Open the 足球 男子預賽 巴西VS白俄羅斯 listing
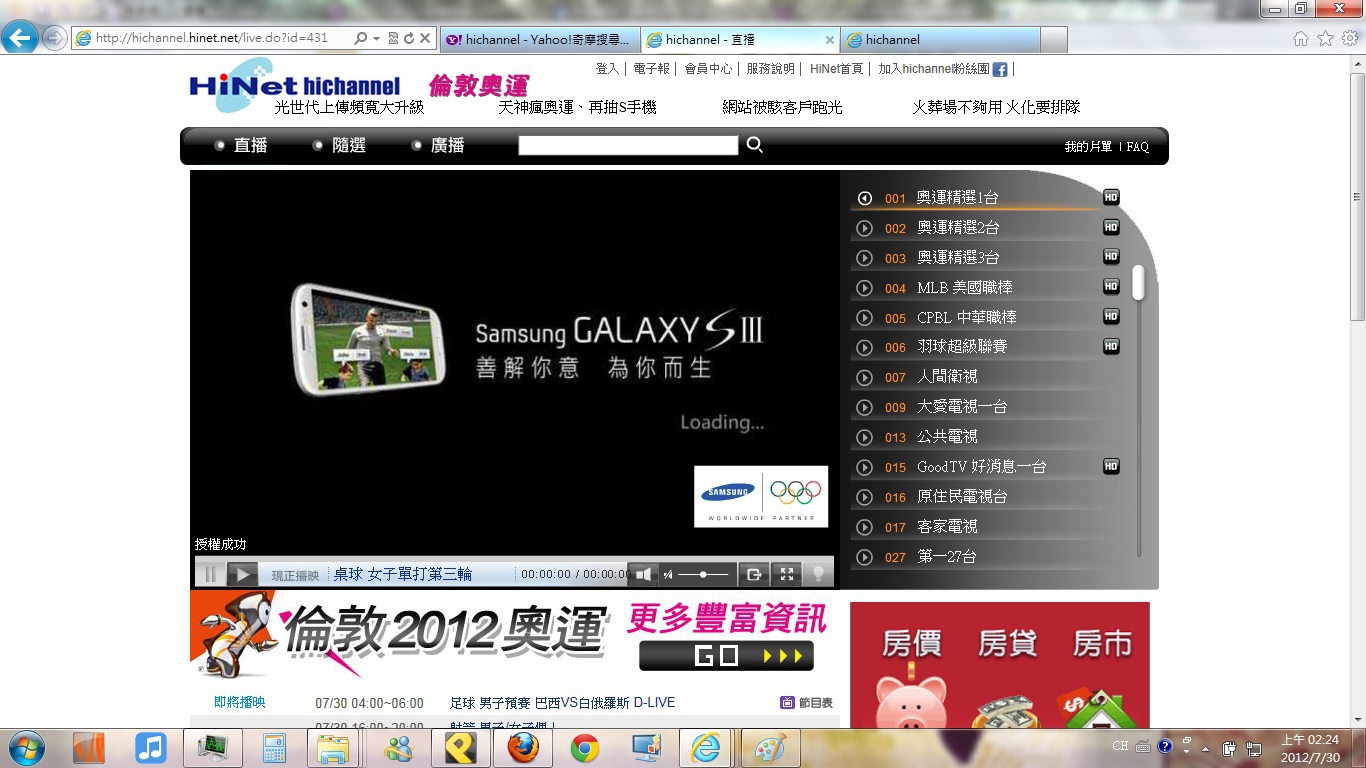Screen dimensions: 1366x768 click(x=563, y=703)
